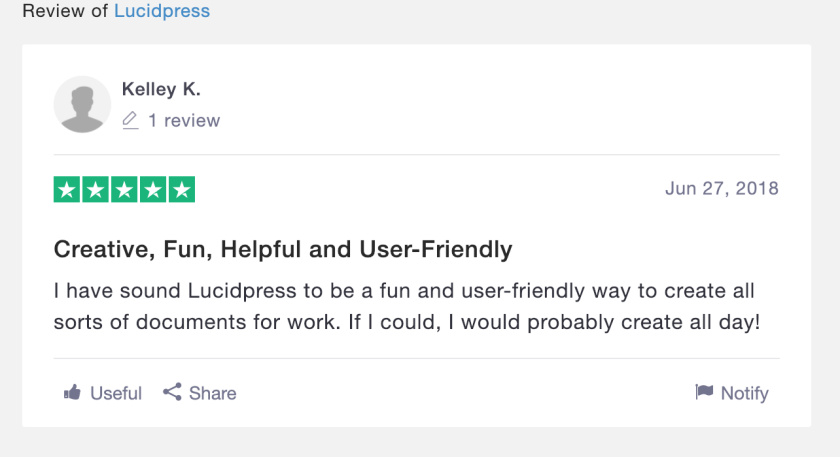This screenshot has width=840, height=457.
Task: Click the pencil icon beside review count
Action: click(x=130, y=120)
